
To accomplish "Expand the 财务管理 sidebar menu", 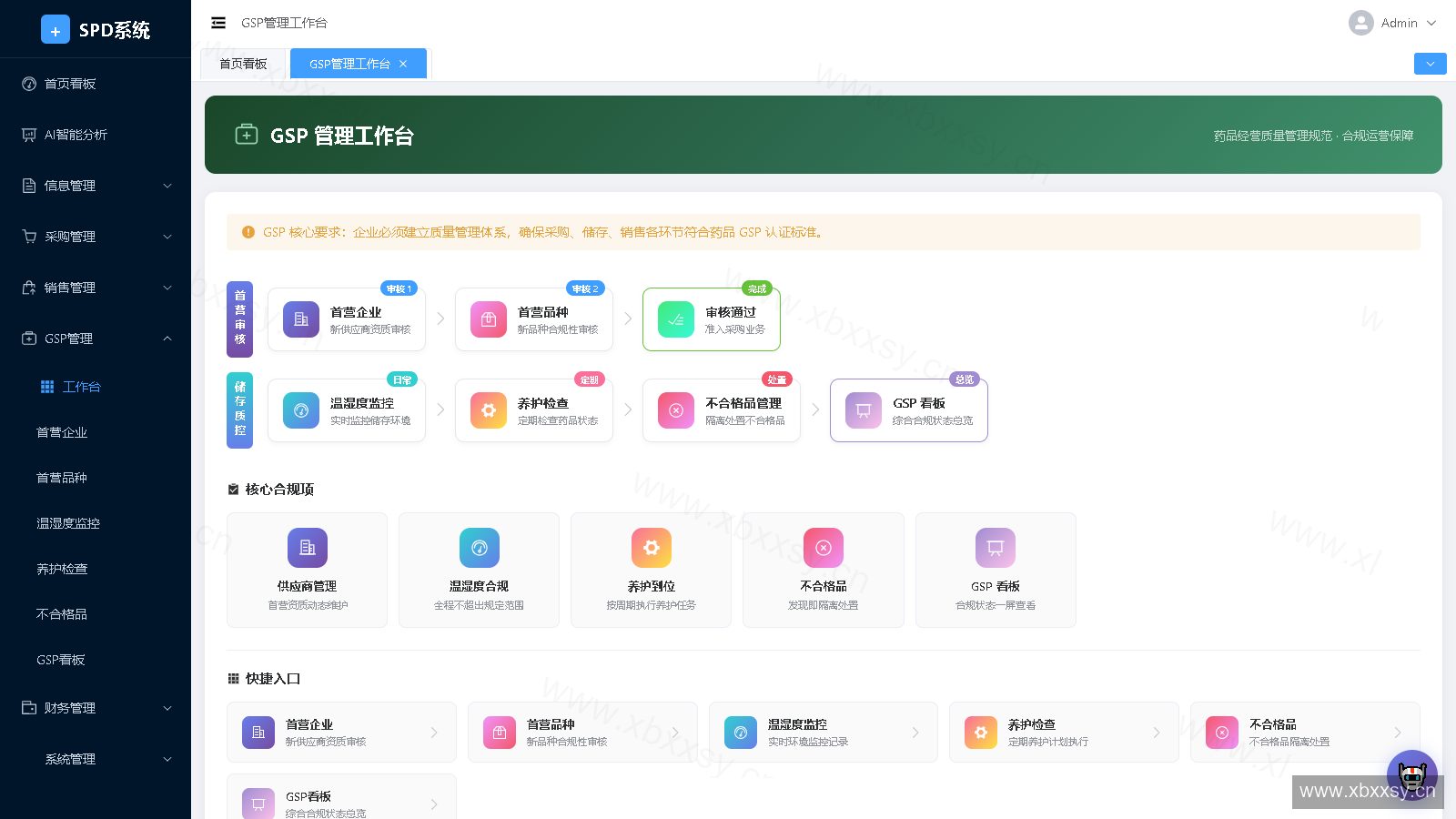I will [96, 708].
